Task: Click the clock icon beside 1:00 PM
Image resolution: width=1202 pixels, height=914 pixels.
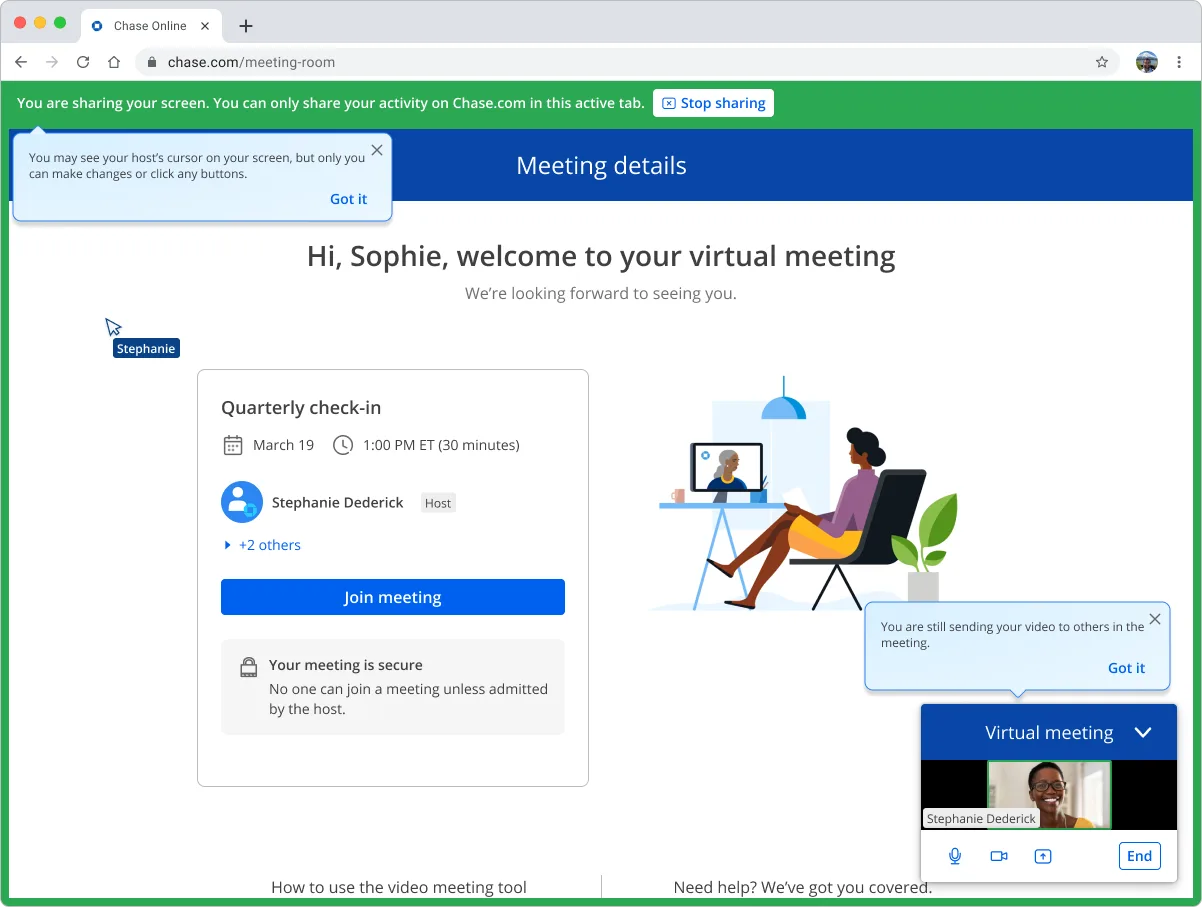Action: 343,445
